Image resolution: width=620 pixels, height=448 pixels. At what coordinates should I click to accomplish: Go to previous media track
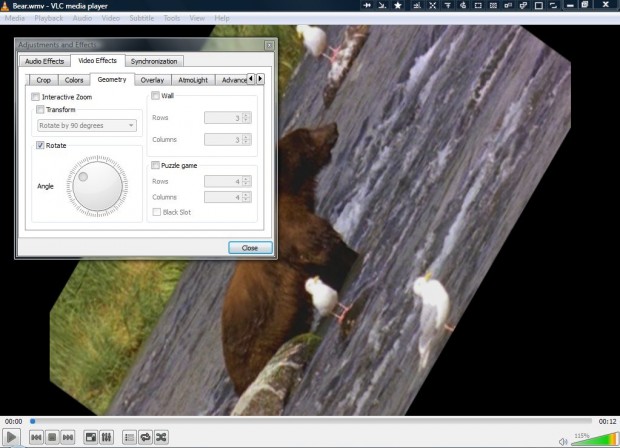pyautogui.click(x=36, y=437)
